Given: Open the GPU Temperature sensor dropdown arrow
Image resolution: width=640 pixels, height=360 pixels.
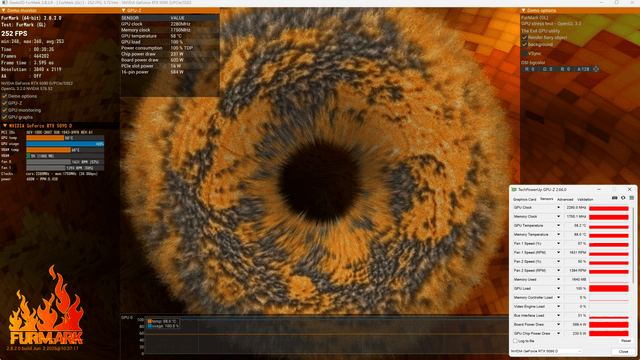Looking at the screenshot, I should 558,226.
